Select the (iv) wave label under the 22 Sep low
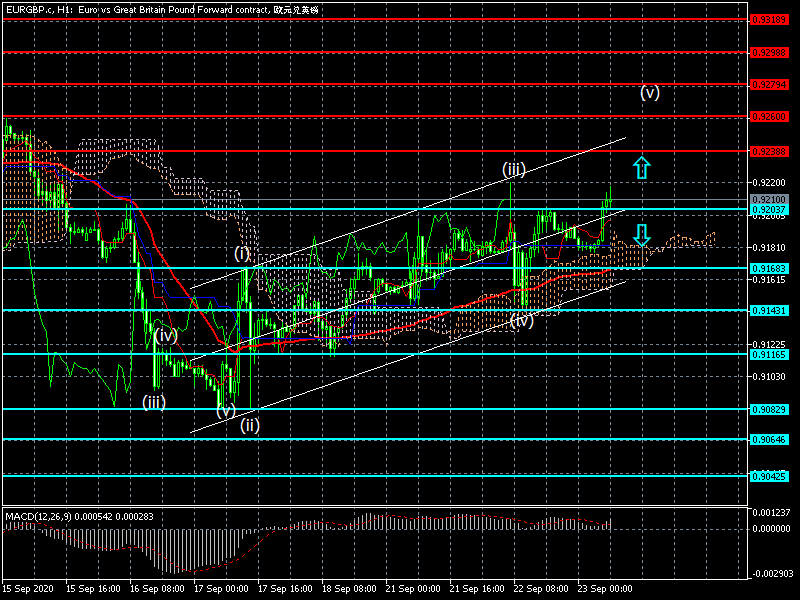 coord(521,321)
